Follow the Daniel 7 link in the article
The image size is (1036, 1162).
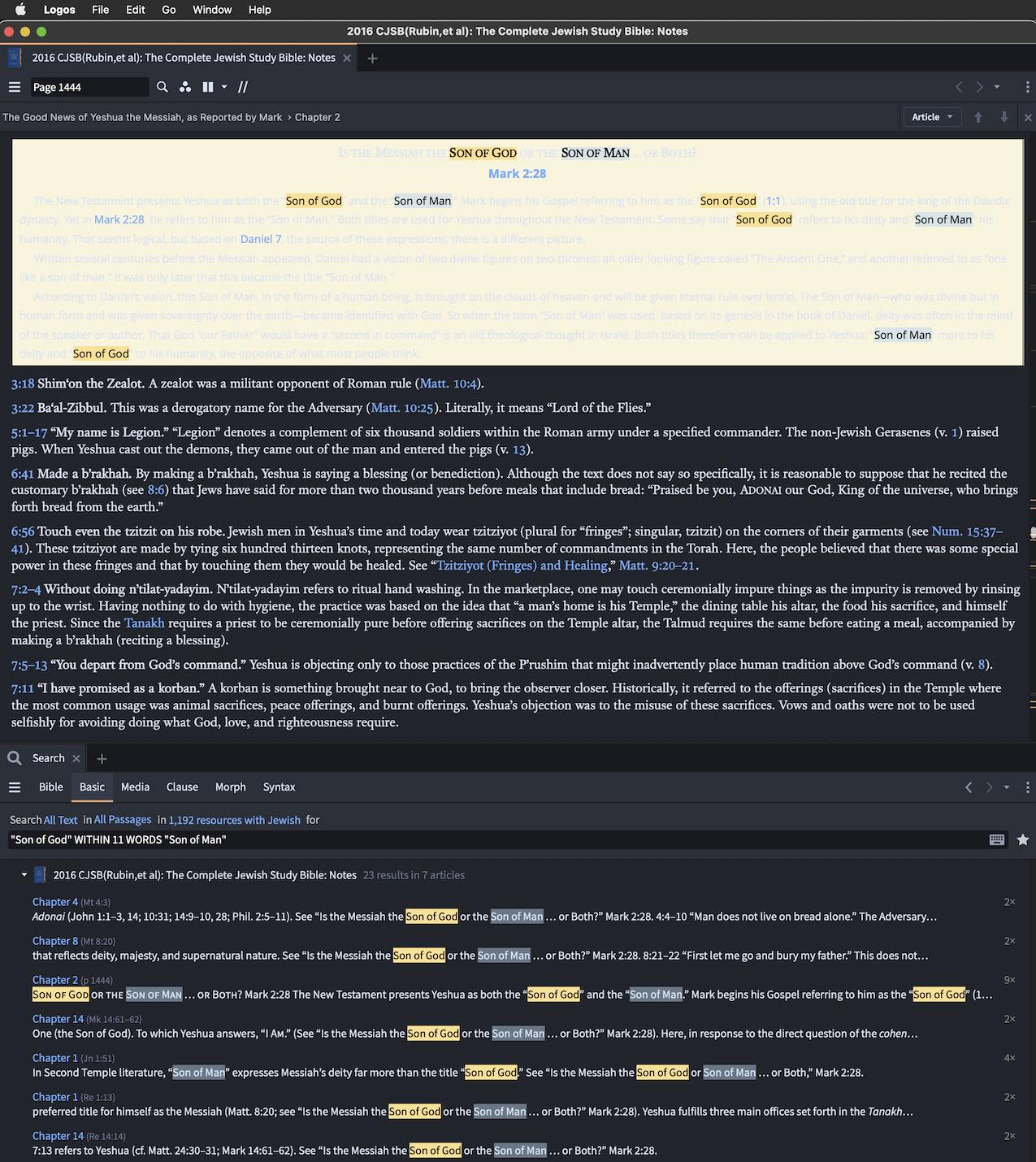[x=261, y=239]
